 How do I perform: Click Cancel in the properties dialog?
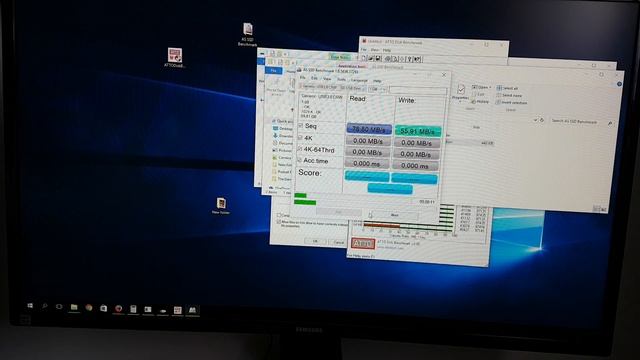click(x=339, y=242)
